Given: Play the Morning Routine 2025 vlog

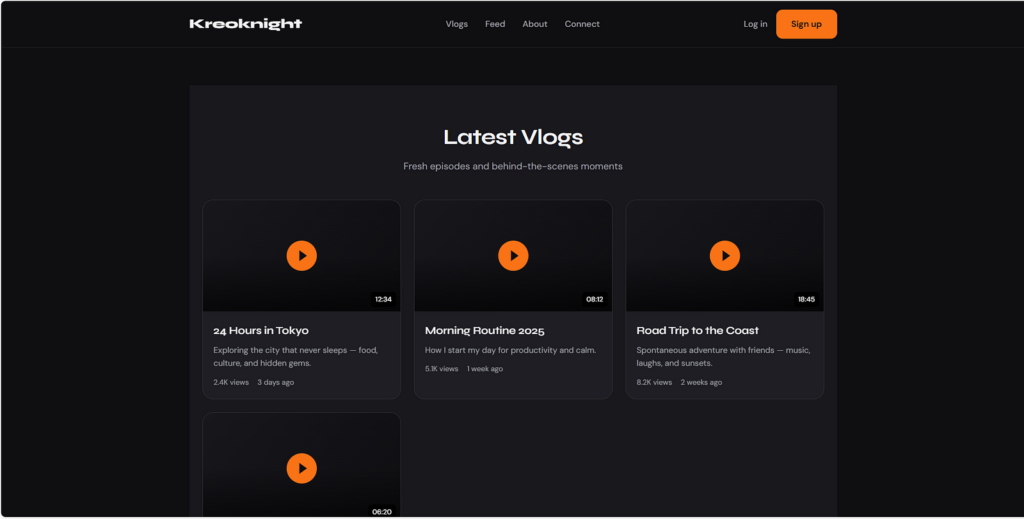Looking at the screenshot, I should 513,256.
